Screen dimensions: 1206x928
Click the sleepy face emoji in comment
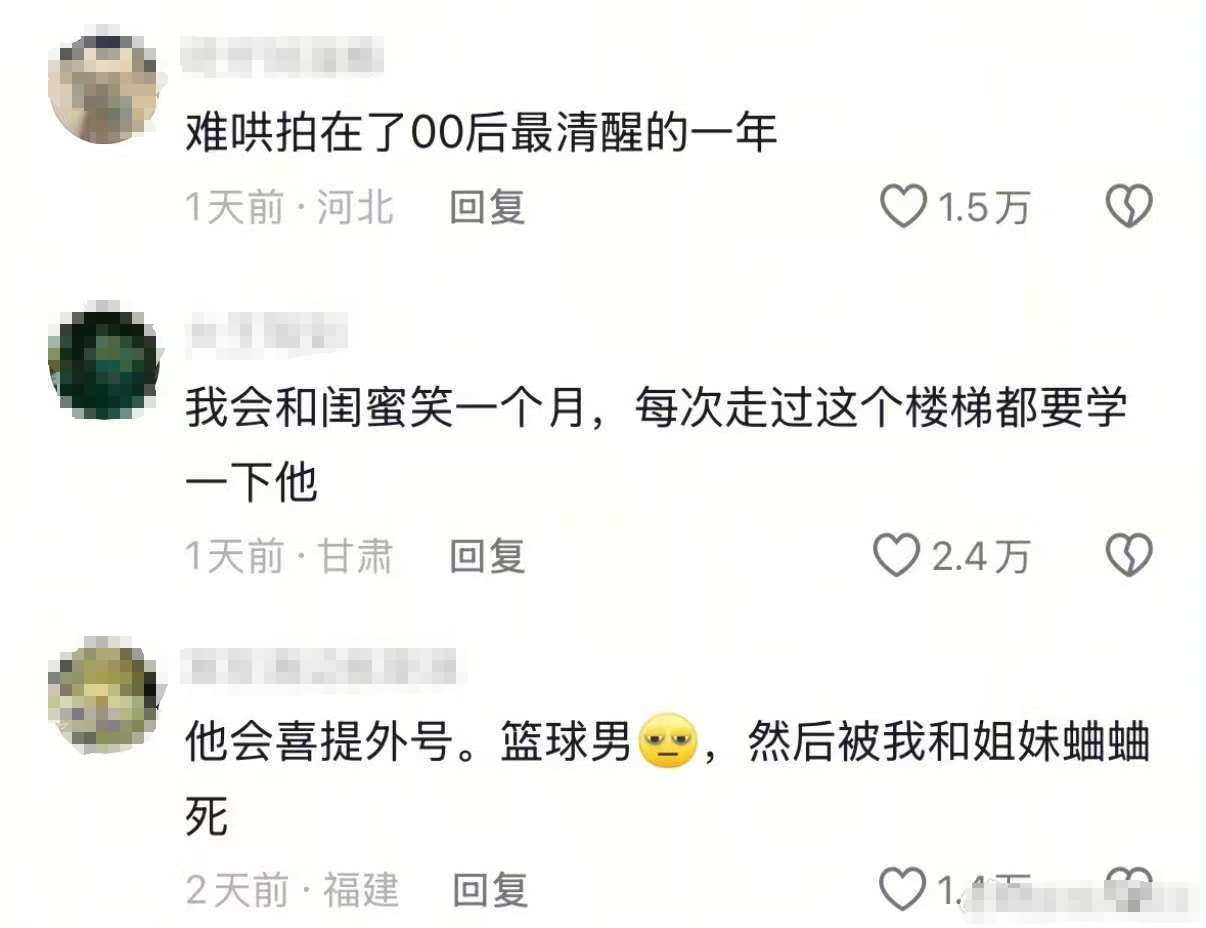[667, 743]
